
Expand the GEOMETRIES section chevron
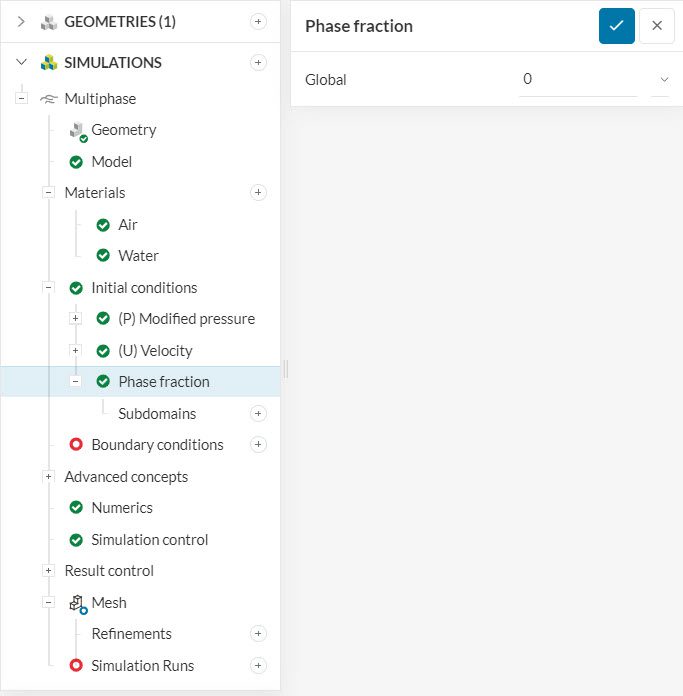[x=21, y=21]
